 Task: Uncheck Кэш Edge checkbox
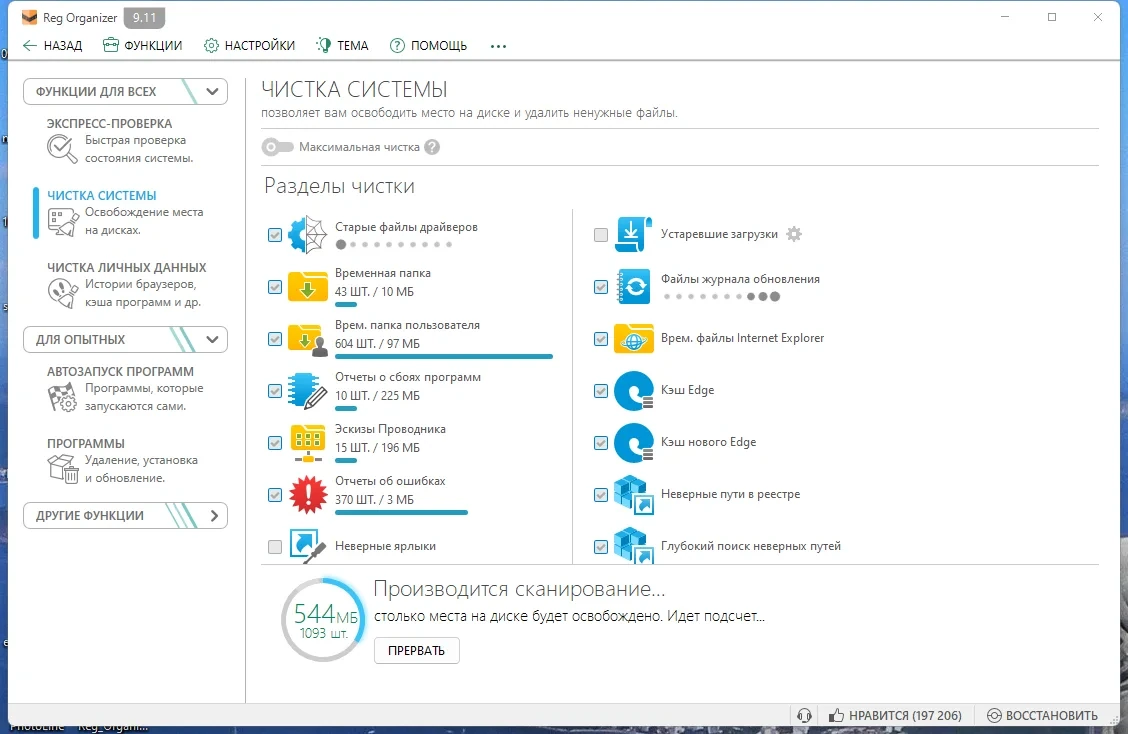(601, 391)
